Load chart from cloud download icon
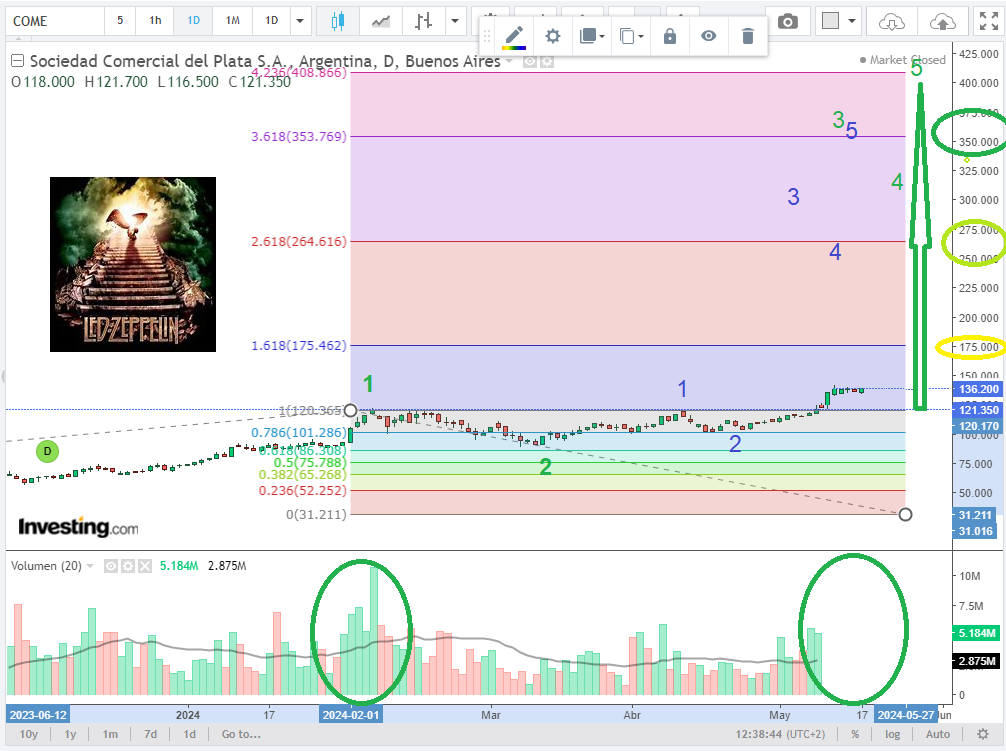The image size is (1006, 751). [x=891, y=23]
